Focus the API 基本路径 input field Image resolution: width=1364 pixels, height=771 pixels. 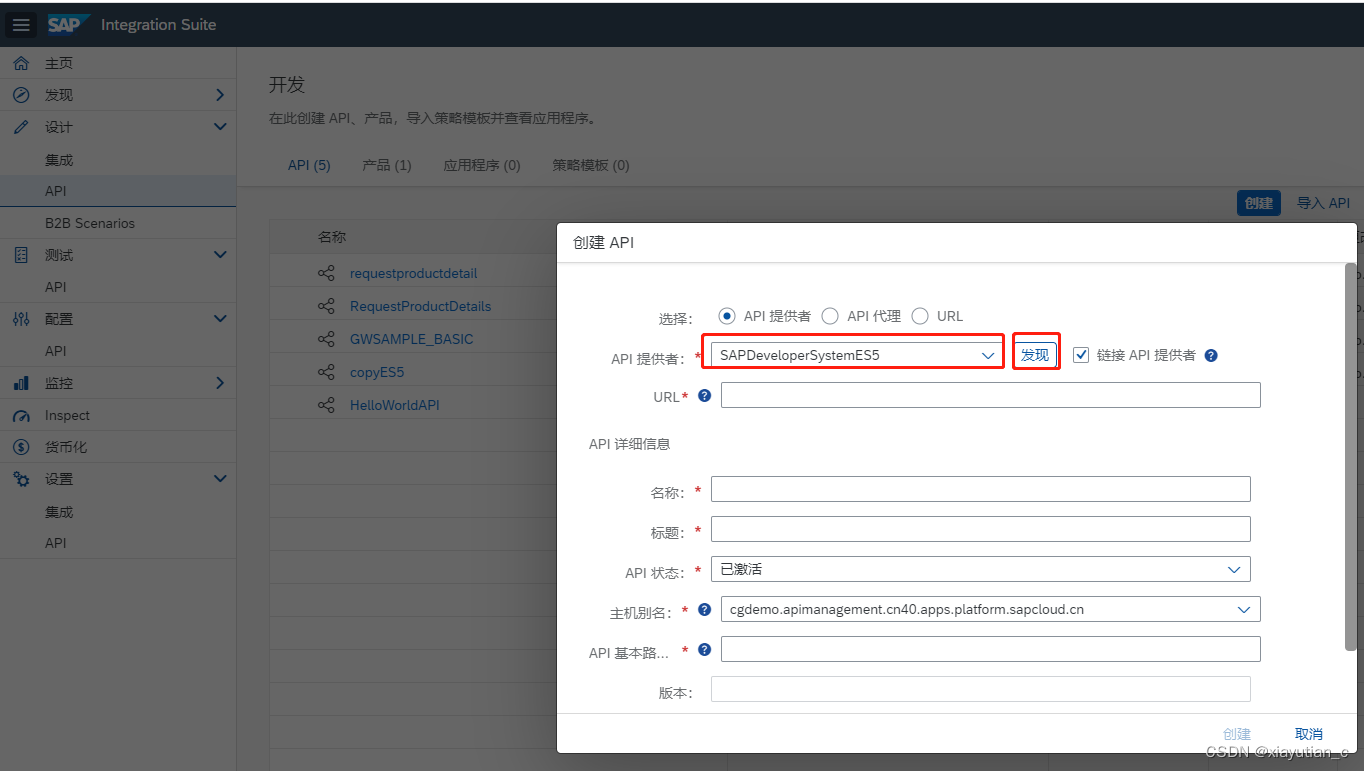coord(991,649)
